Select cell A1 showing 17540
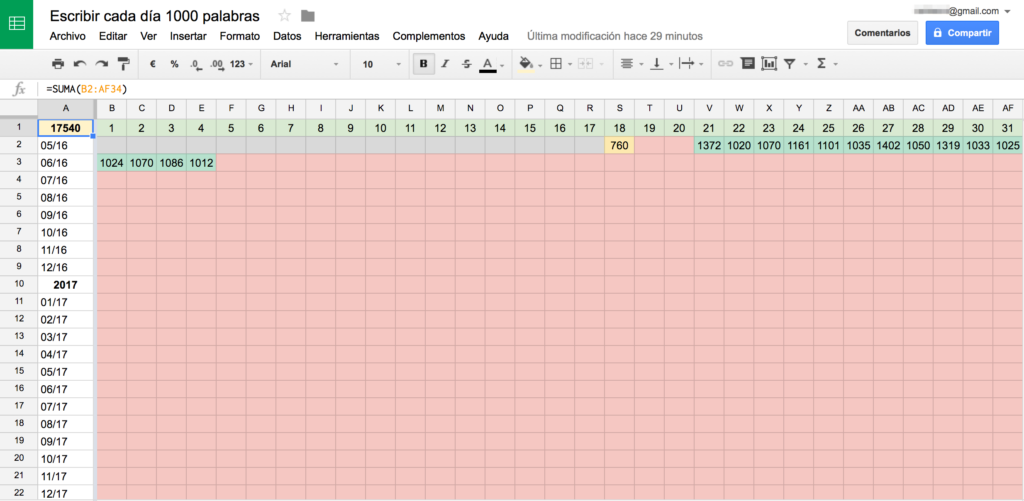This screenshot has height=501, width=1024. (65, 128)
